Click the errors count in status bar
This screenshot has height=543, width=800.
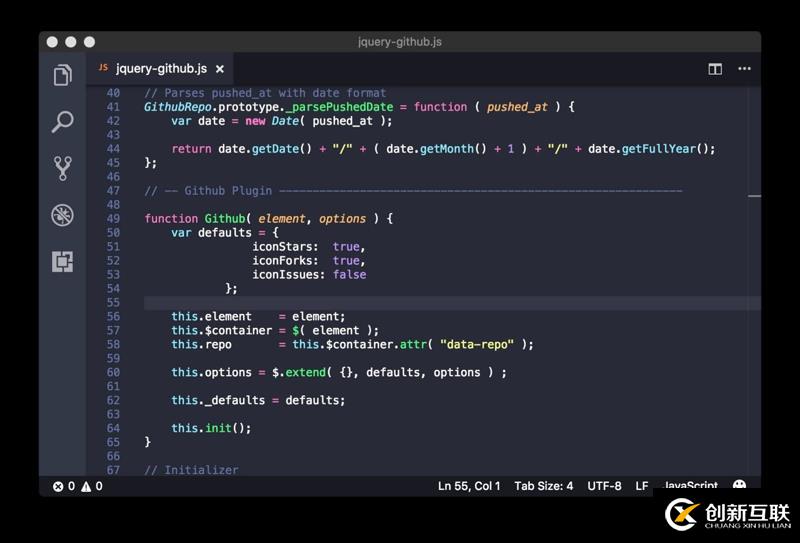pyautogui.click(x=64, y=486)
